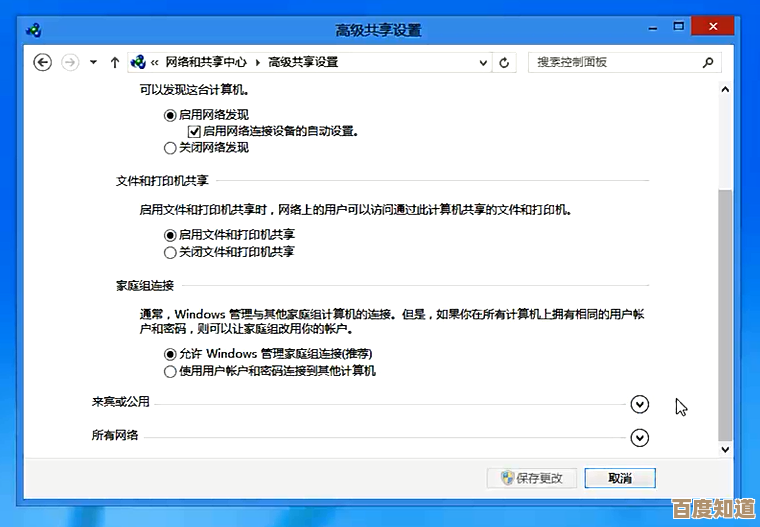Click the Back navigation arrow

(42, 62)
